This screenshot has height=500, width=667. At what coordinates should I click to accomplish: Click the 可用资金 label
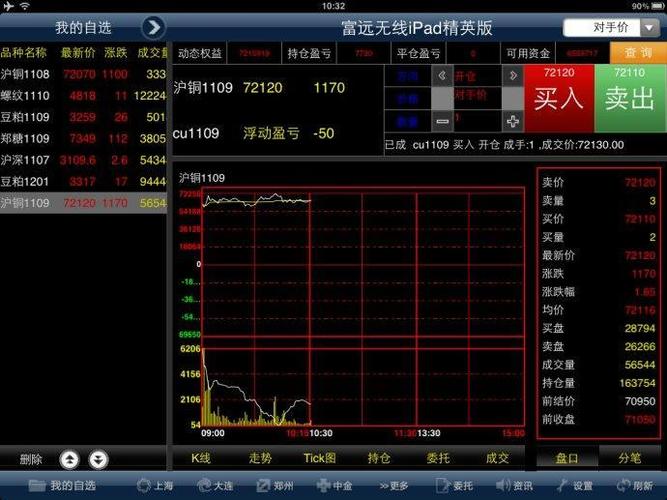click(527, 53)
